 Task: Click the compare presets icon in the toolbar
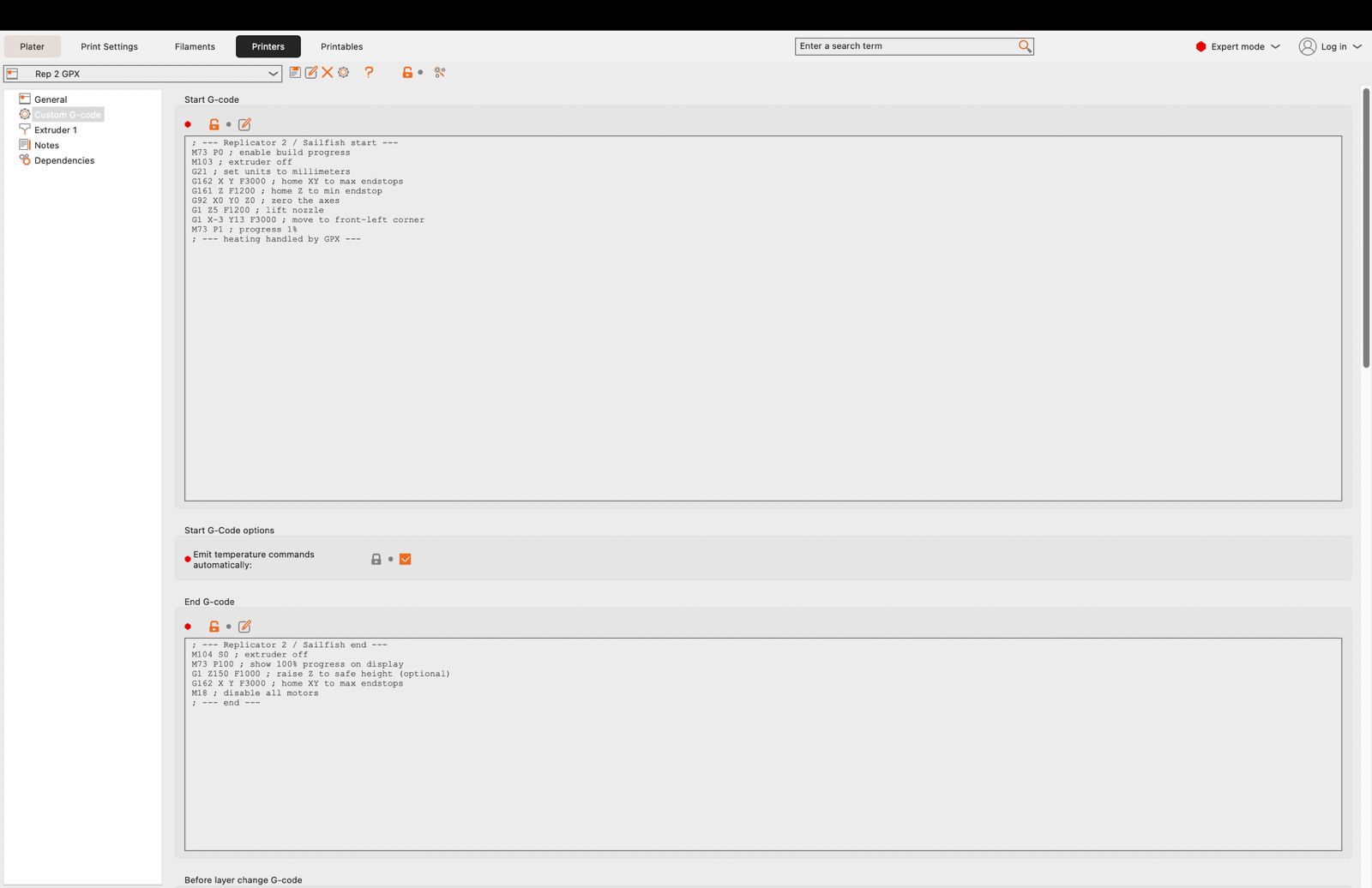coord(440,73)
